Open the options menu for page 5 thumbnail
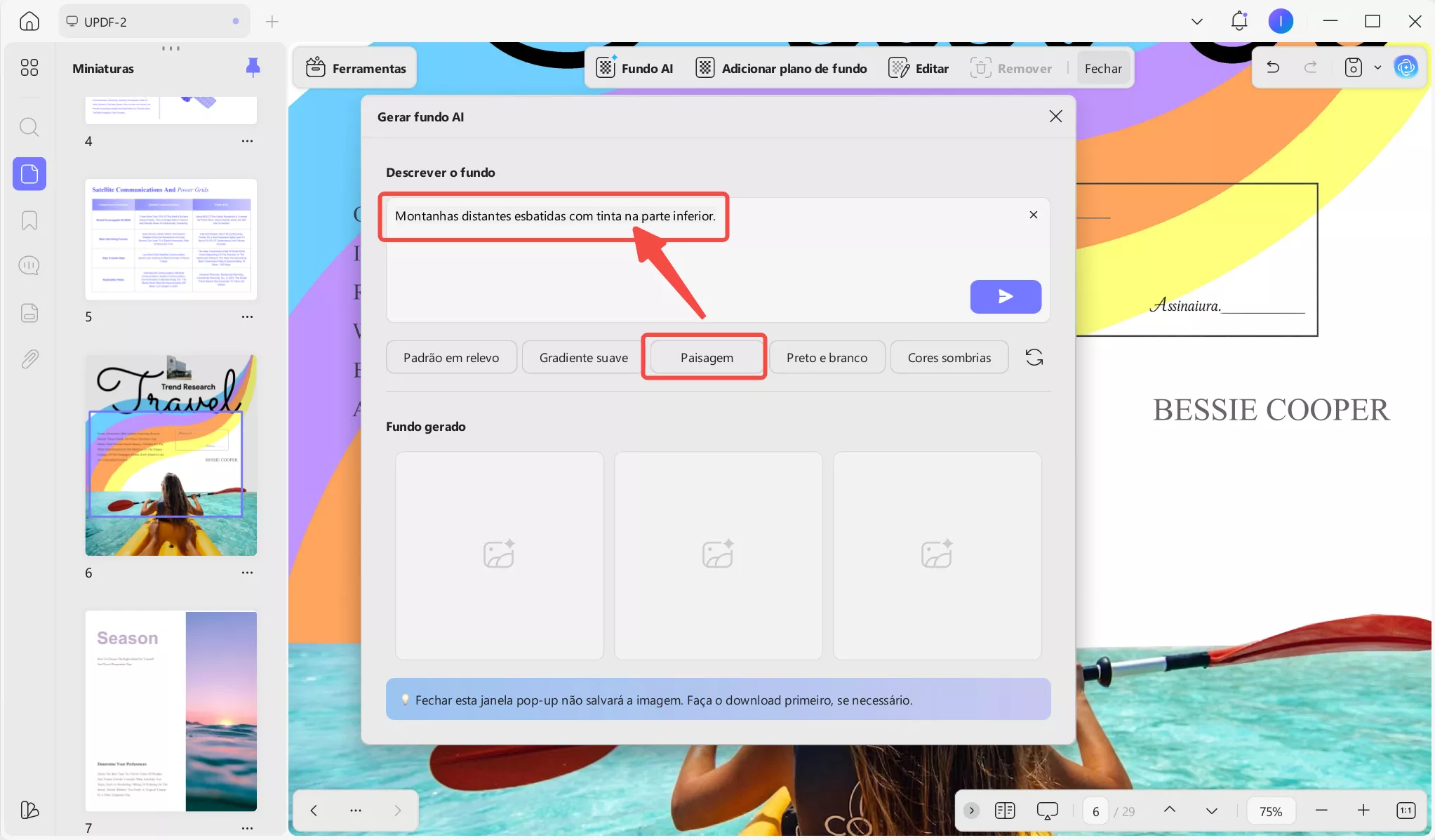 pos(247,316)
